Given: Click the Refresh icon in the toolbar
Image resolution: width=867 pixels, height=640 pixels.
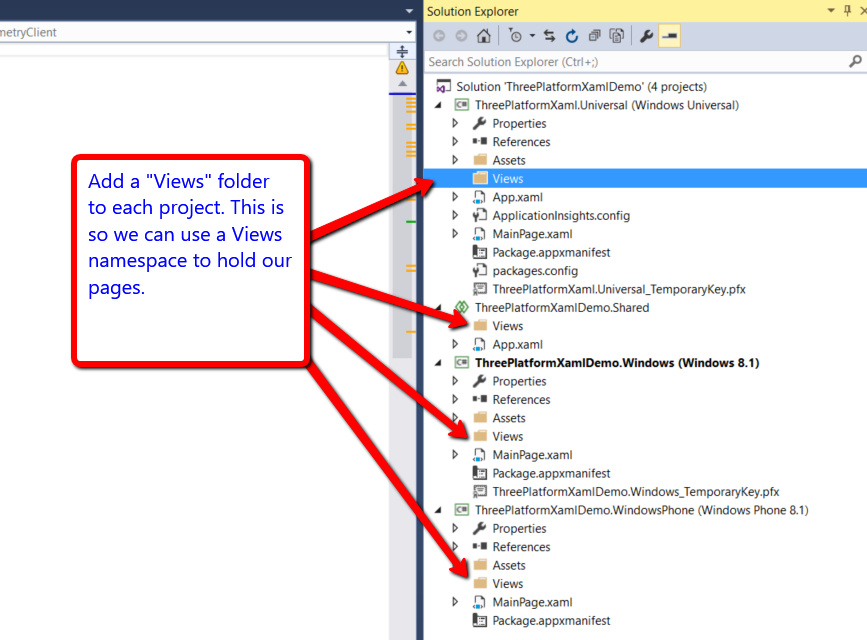Looking at the screenshot, I should pos(571,36).
